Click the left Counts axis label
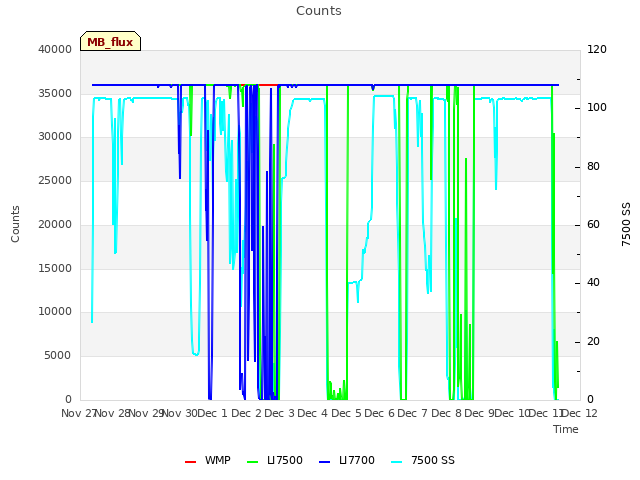Screen dimensions: 640x480 [x=15, y=224]
